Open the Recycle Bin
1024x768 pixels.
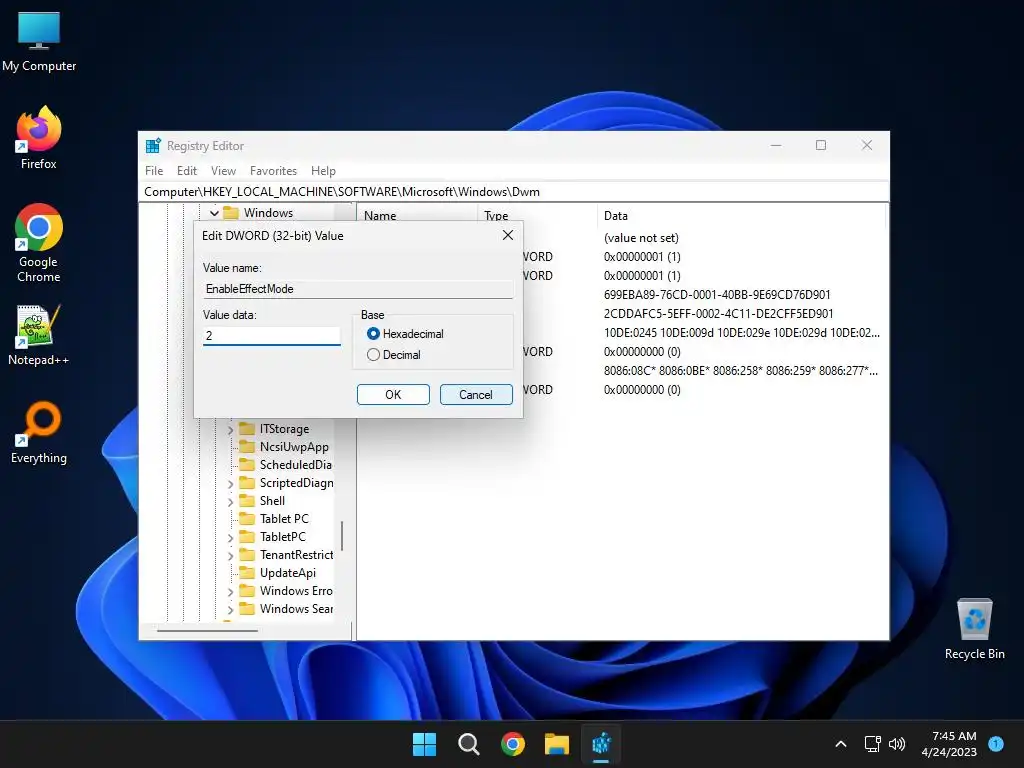coord(974,628)
